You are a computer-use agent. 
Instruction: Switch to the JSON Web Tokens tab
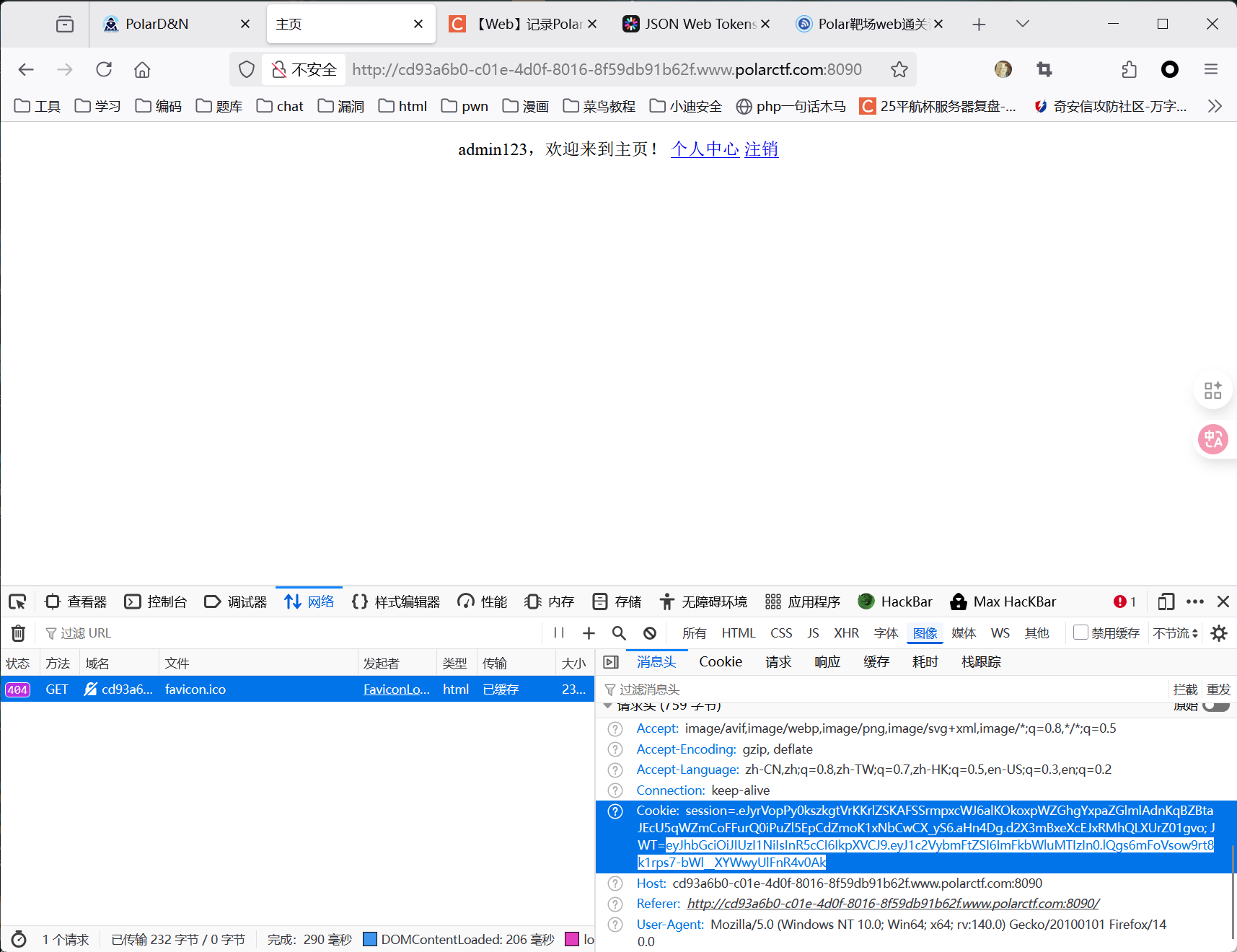[x=696, y=25]
